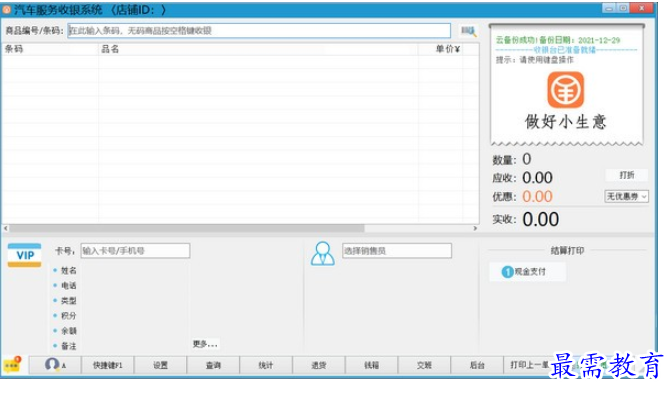
Task: Click the orange 优惠 0.00 value
Action: [x=537, y=197]
